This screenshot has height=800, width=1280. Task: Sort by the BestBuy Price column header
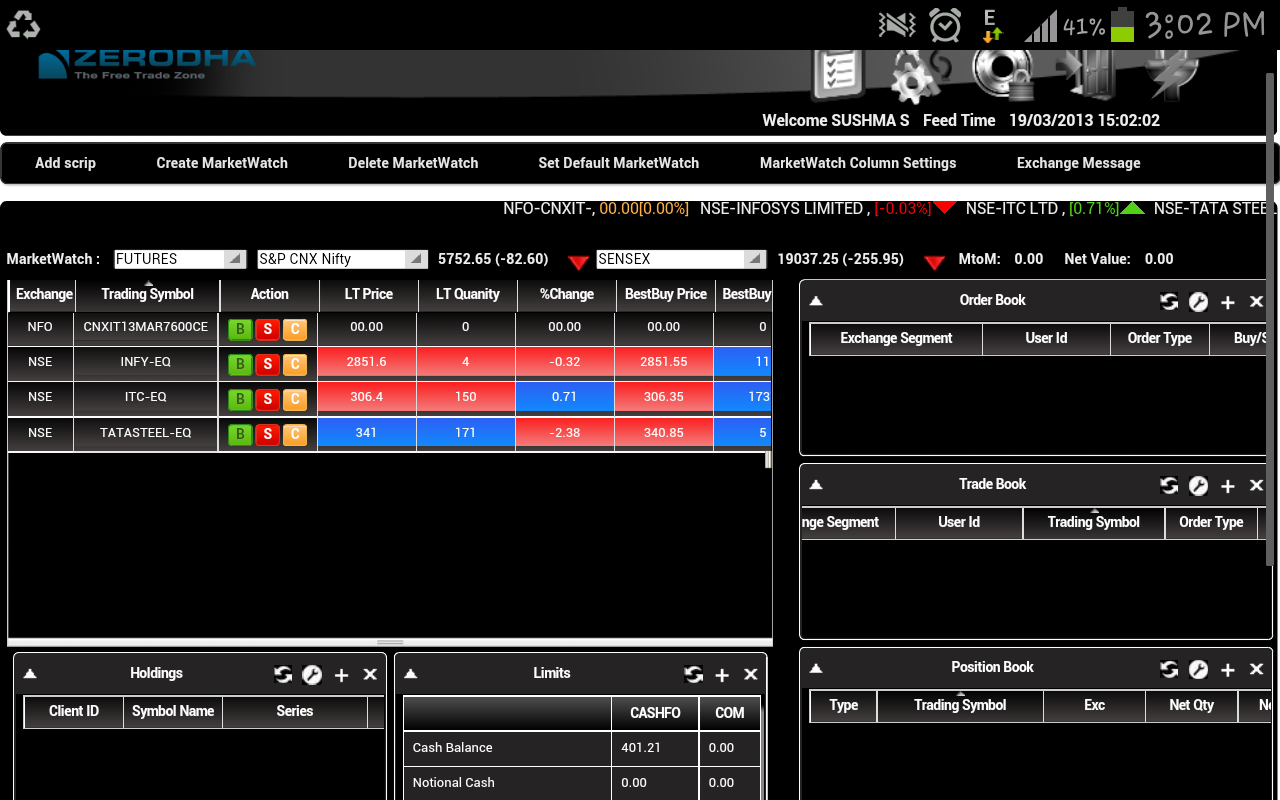[x=665, y=294]
